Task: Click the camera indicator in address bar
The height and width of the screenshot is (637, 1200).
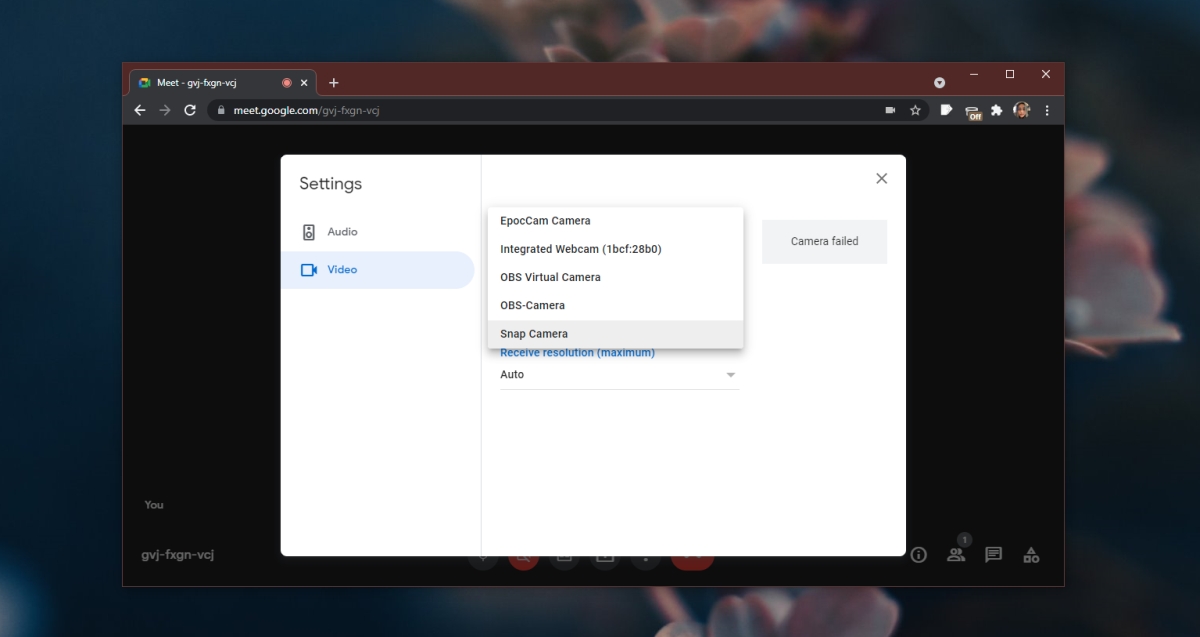Action: point(889,110)
